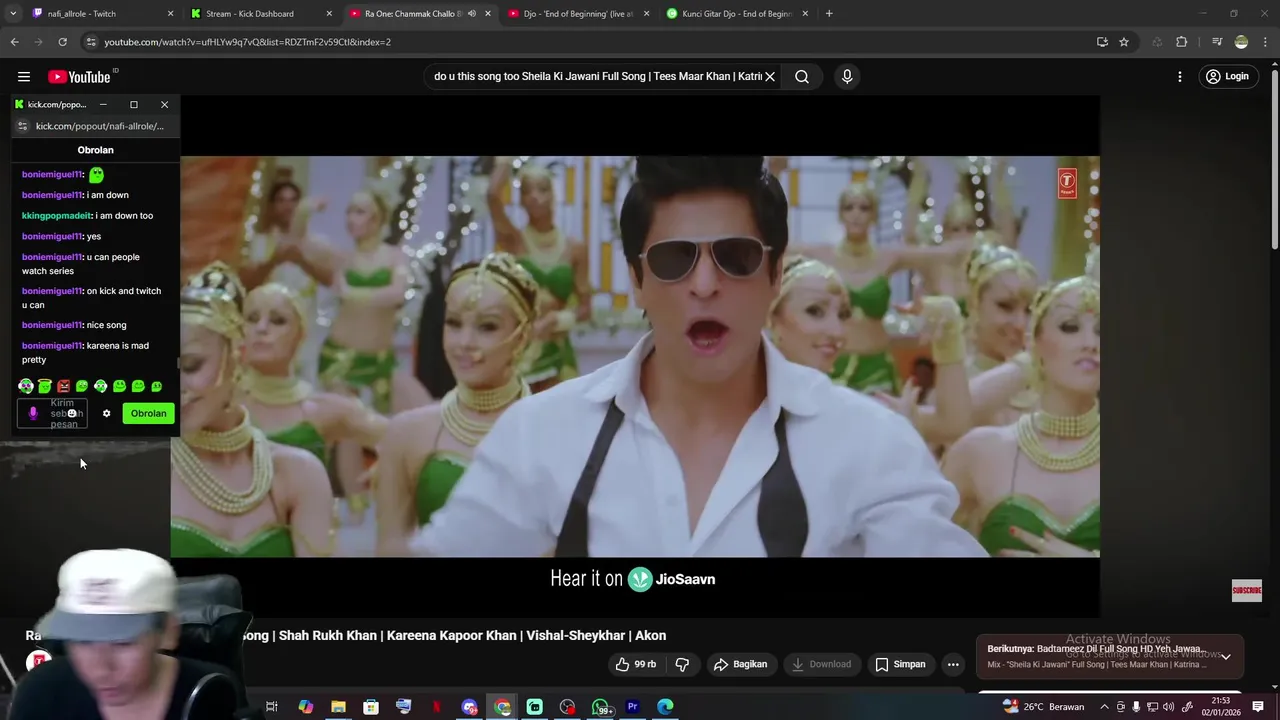Open taskbar volume control icon
This screenshot has width=1280, height=720.
[1168, 707]
